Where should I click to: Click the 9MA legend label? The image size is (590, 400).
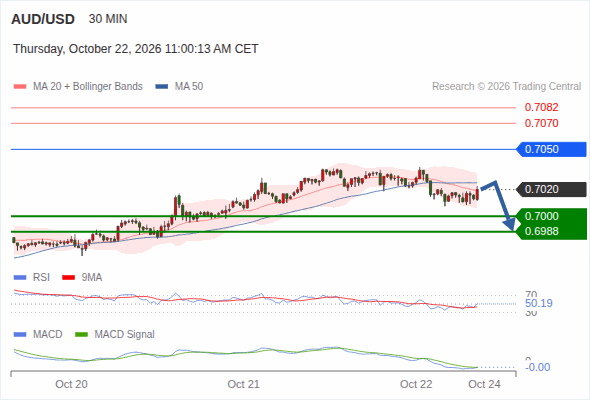(x=92, y=278)
